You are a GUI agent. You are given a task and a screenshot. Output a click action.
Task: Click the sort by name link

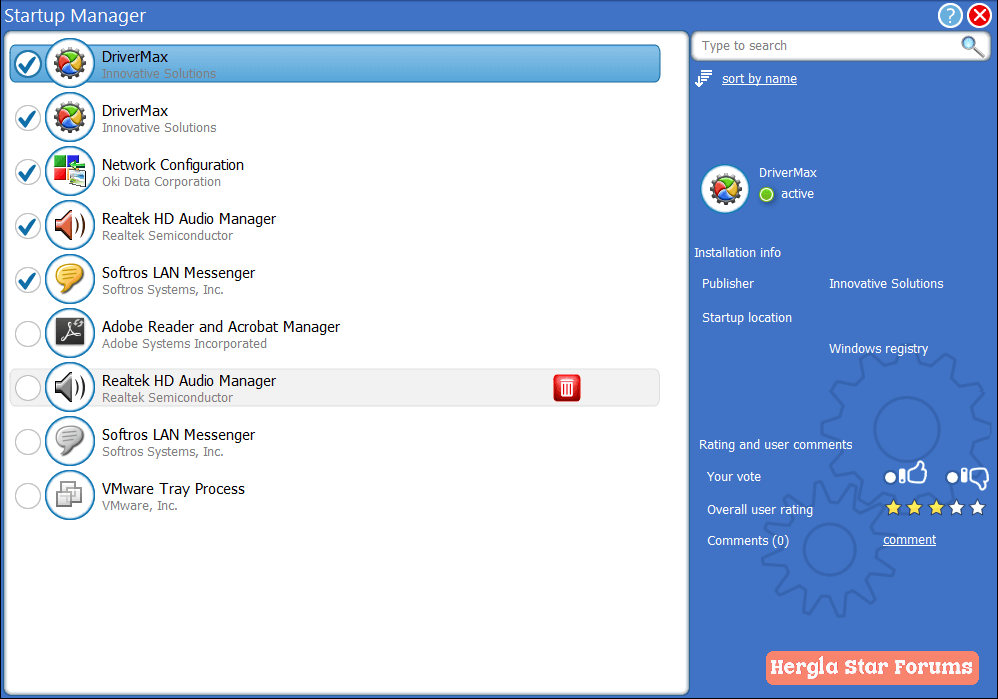[759, 79]
